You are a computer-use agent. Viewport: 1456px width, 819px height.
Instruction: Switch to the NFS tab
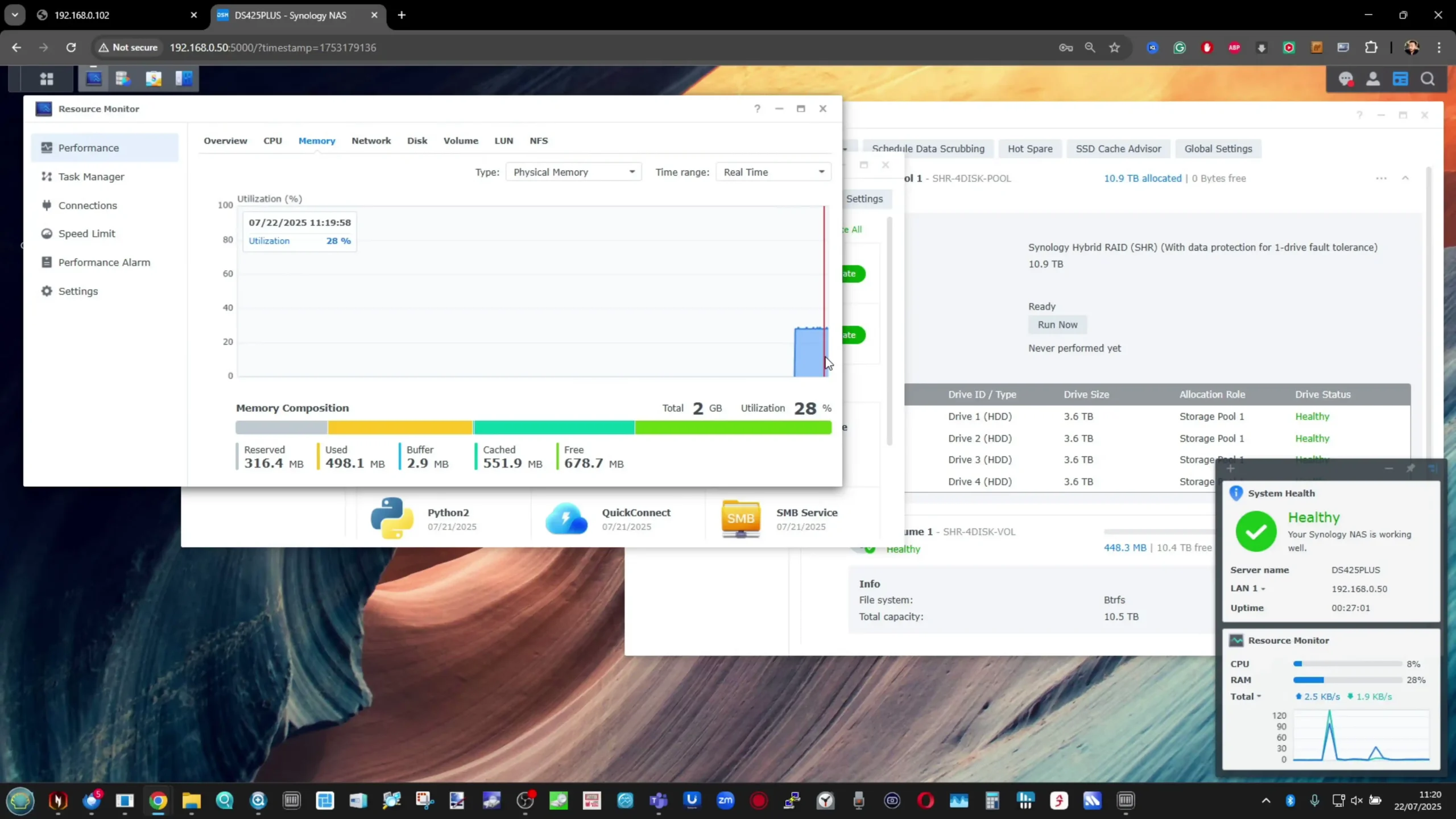click(539, 140)
